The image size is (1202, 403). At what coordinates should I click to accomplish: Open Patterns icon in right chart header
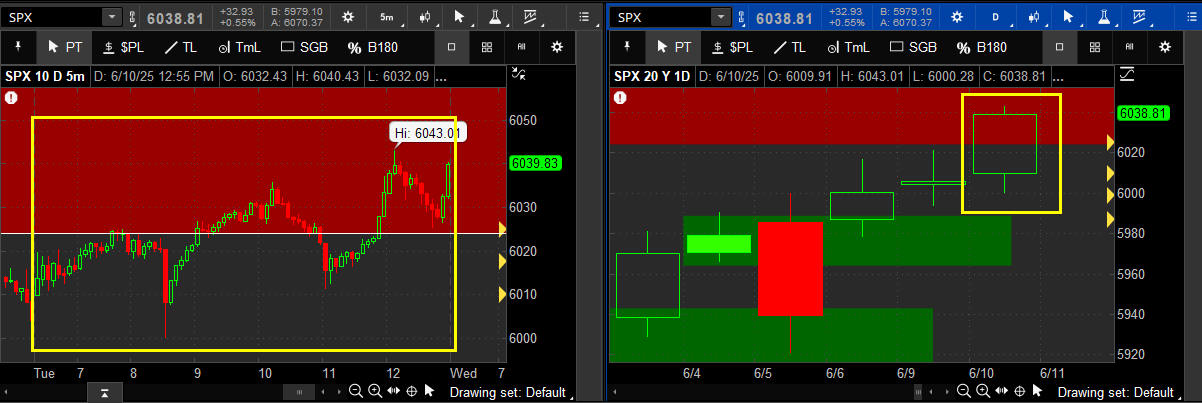(x=1138, y=17)
